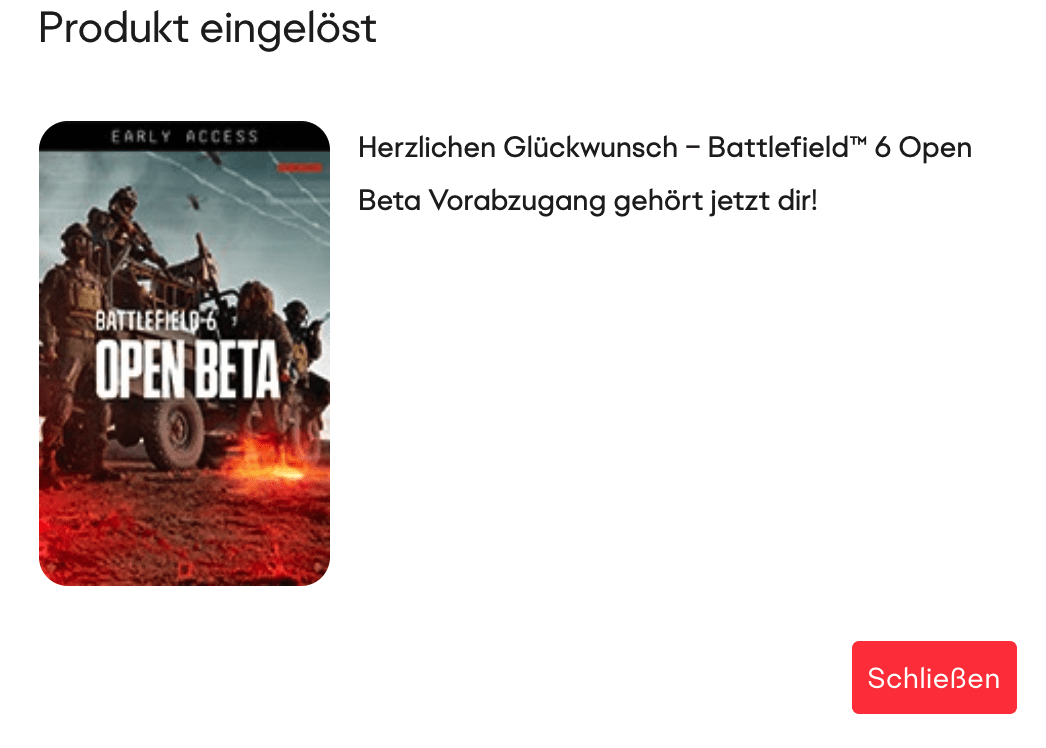Click the EARLY ACCESS banner on the cover
1046x748 pixels.
[184, 136]
